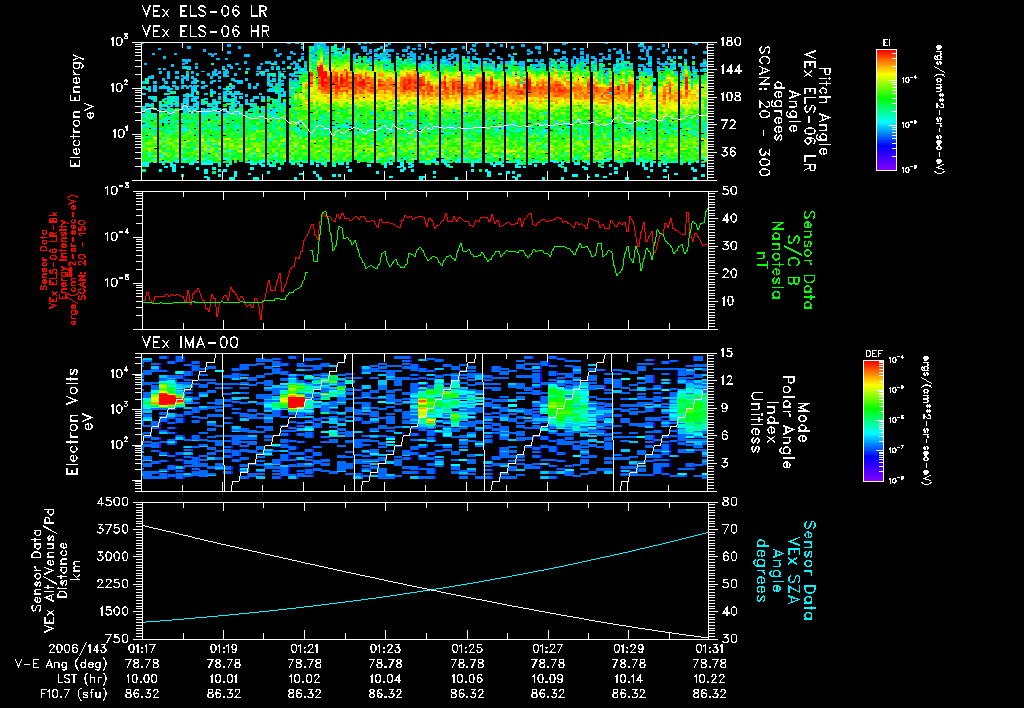Viewport: 1024px width, 708px height.
Task: Click the 01:27 time tick label
Action: pos(548,649)
